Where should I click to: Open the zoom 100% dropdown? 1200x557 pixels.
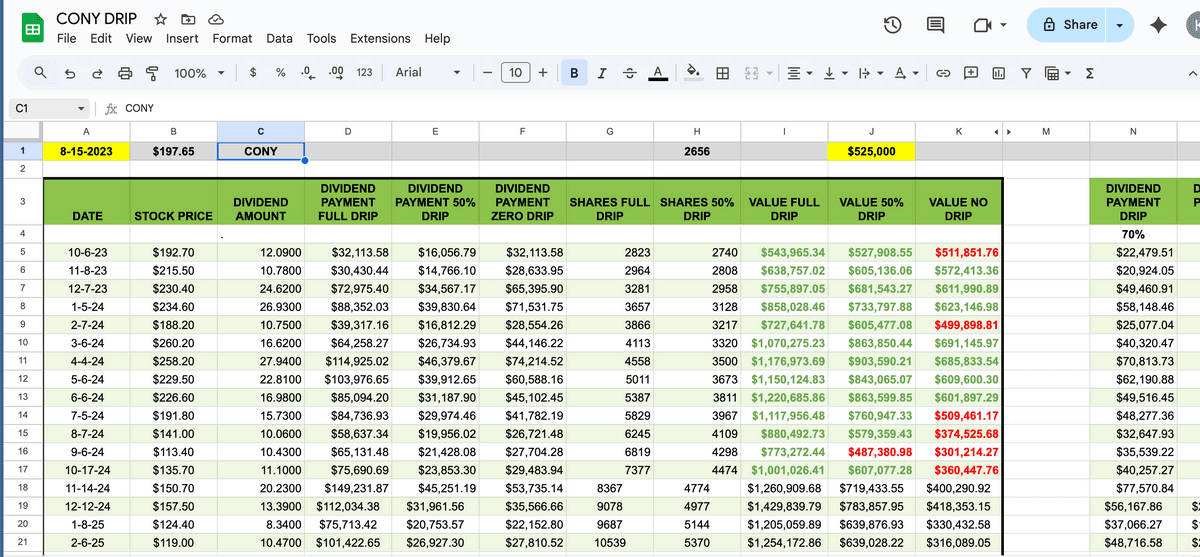coord(198,73)
